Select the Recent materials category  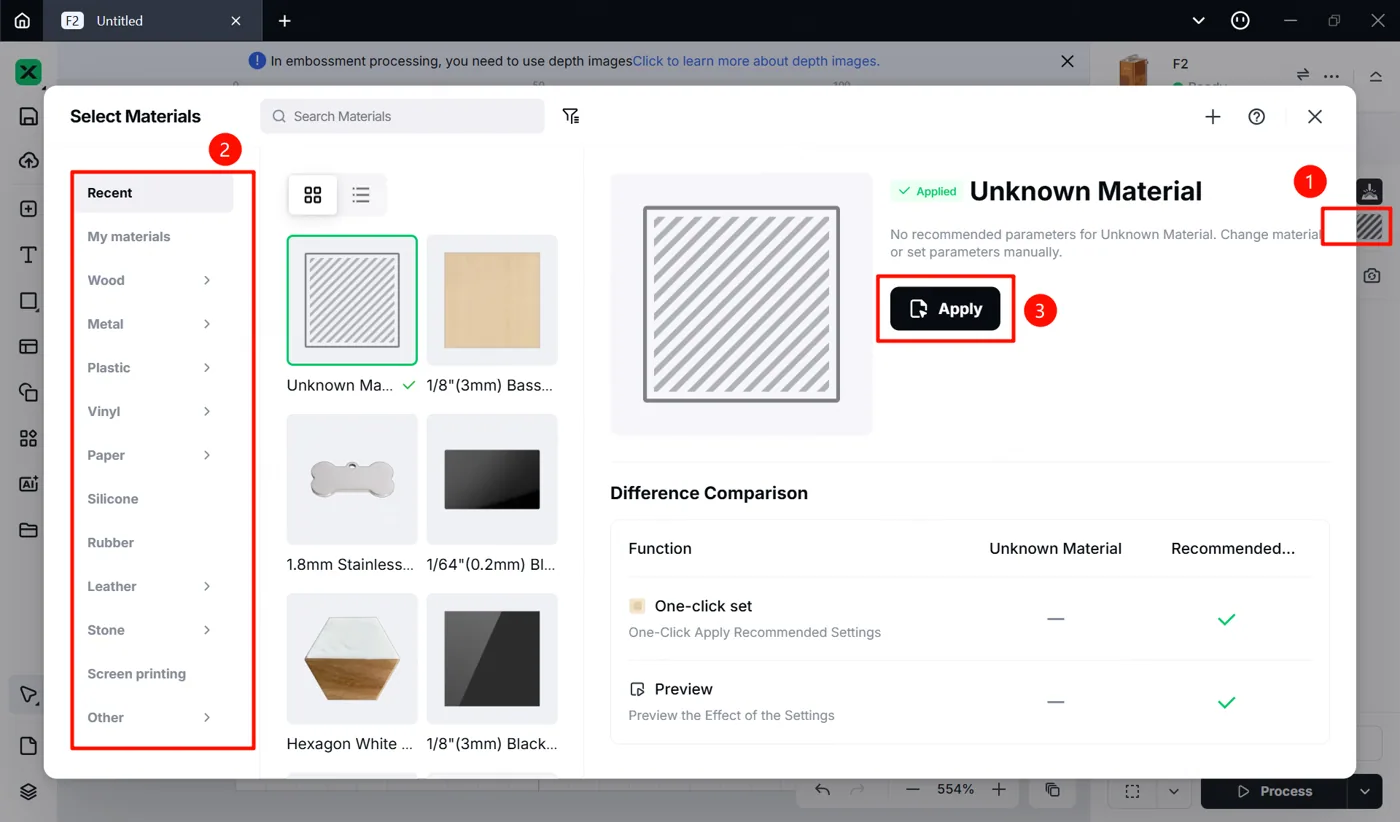pyautogui.click(x=155, y=193)
